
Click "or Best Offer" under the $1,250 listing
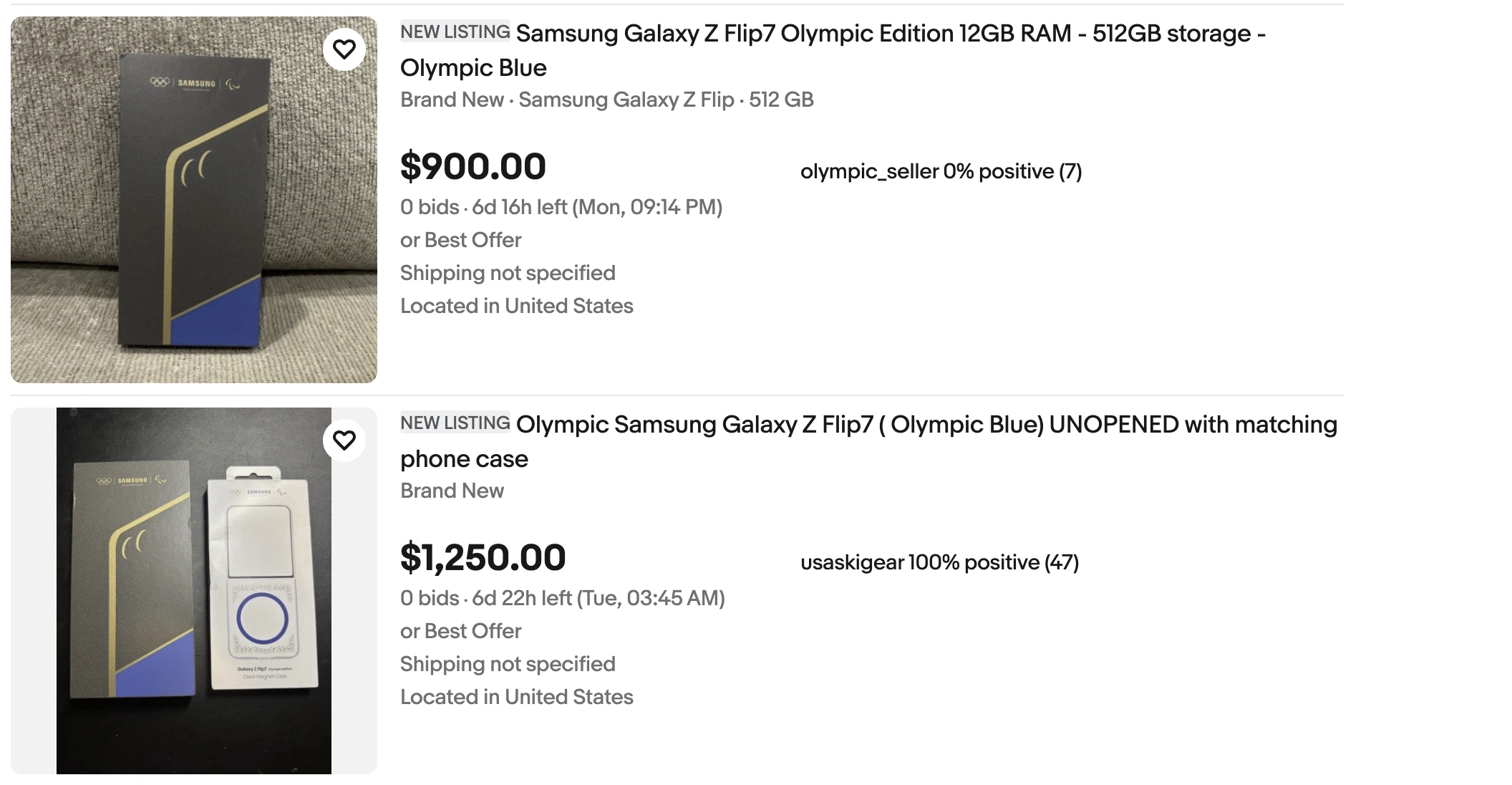pos(461,631)
